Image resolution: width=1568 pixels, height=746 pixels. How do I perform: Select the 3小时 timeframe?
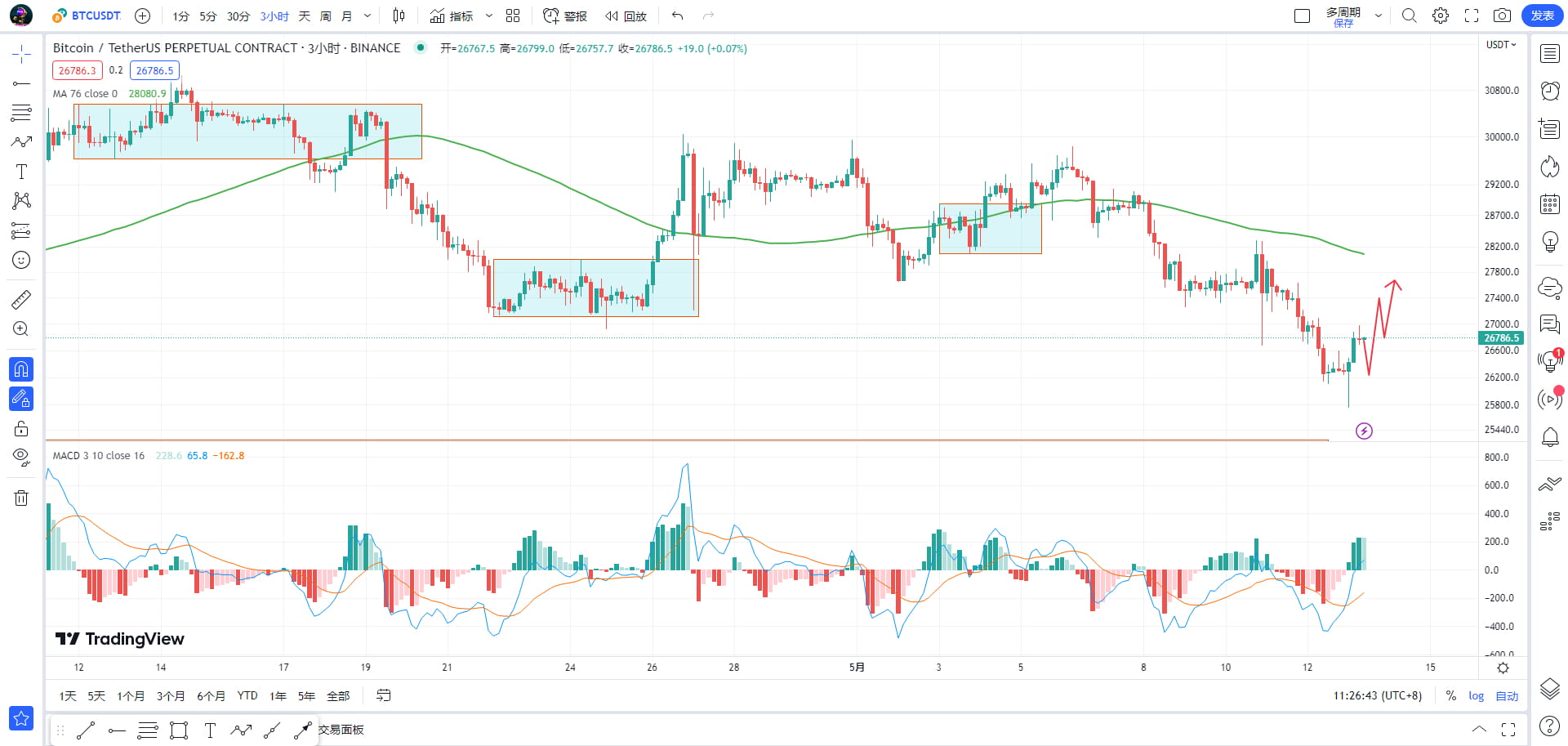274,16
